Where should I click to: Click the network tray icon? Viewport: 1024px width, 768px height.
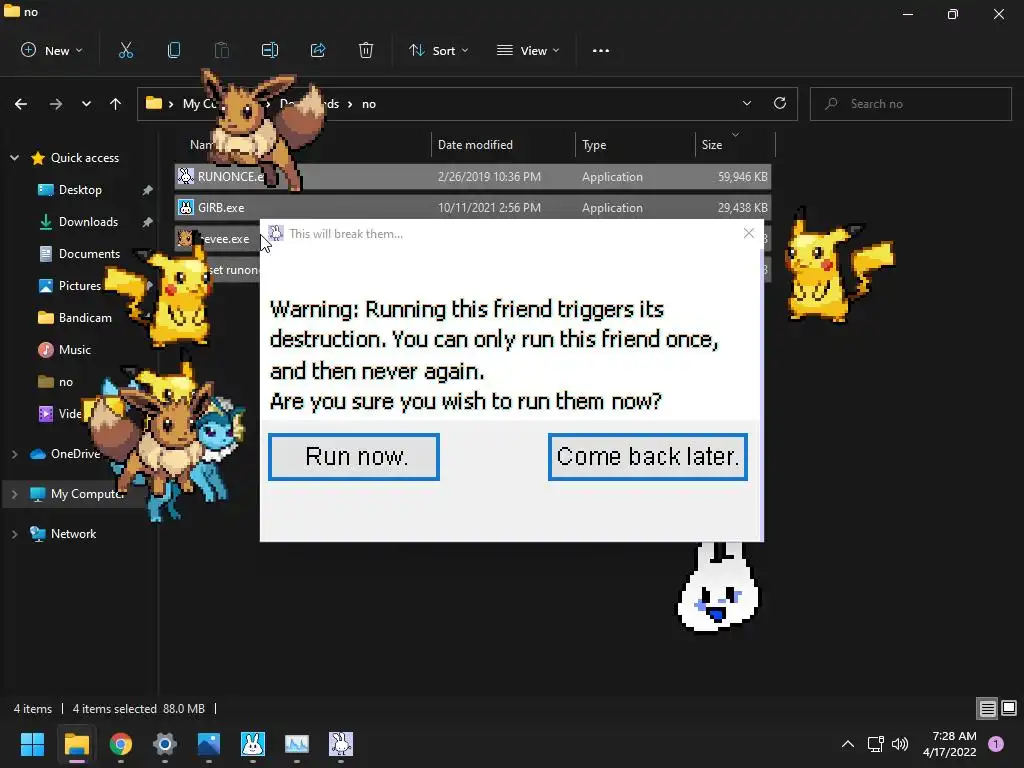tap(875, 744)
